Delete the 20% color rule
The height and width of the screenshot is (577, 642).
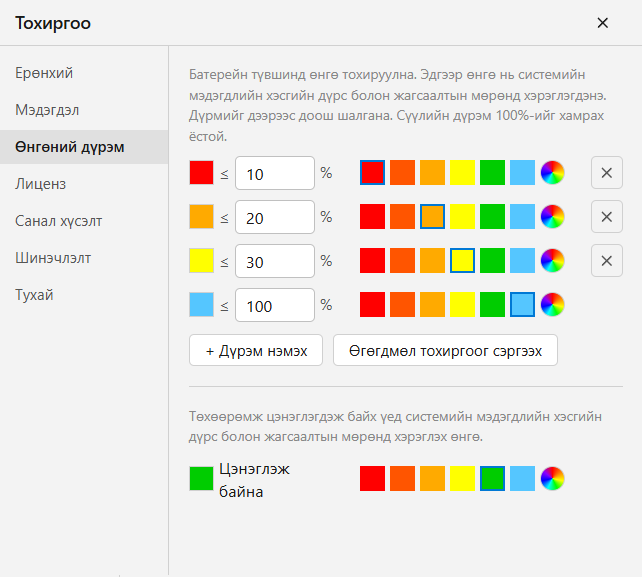(x=607, y=217)
